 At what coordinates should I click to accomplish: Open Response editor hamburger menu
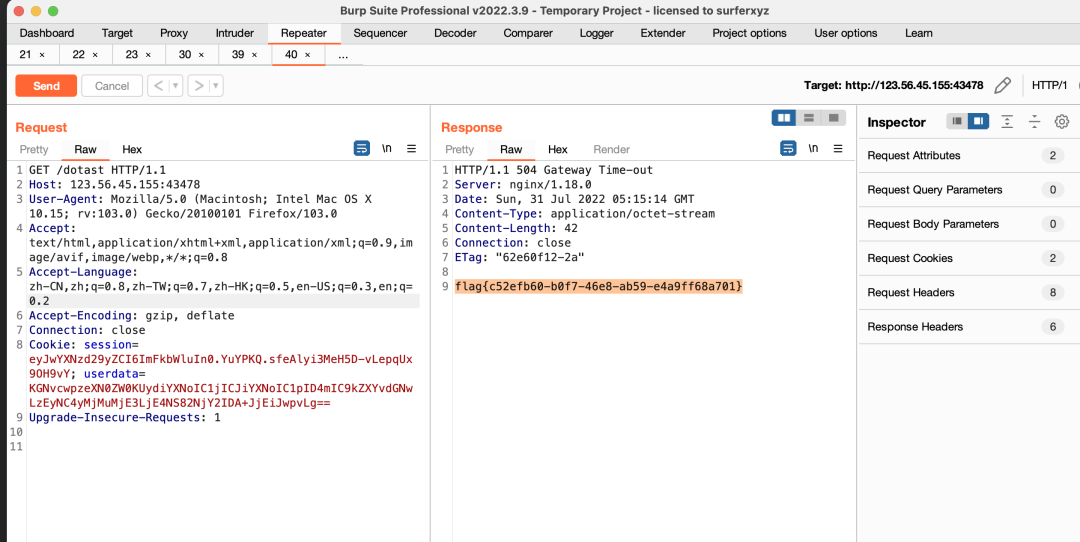838,148
